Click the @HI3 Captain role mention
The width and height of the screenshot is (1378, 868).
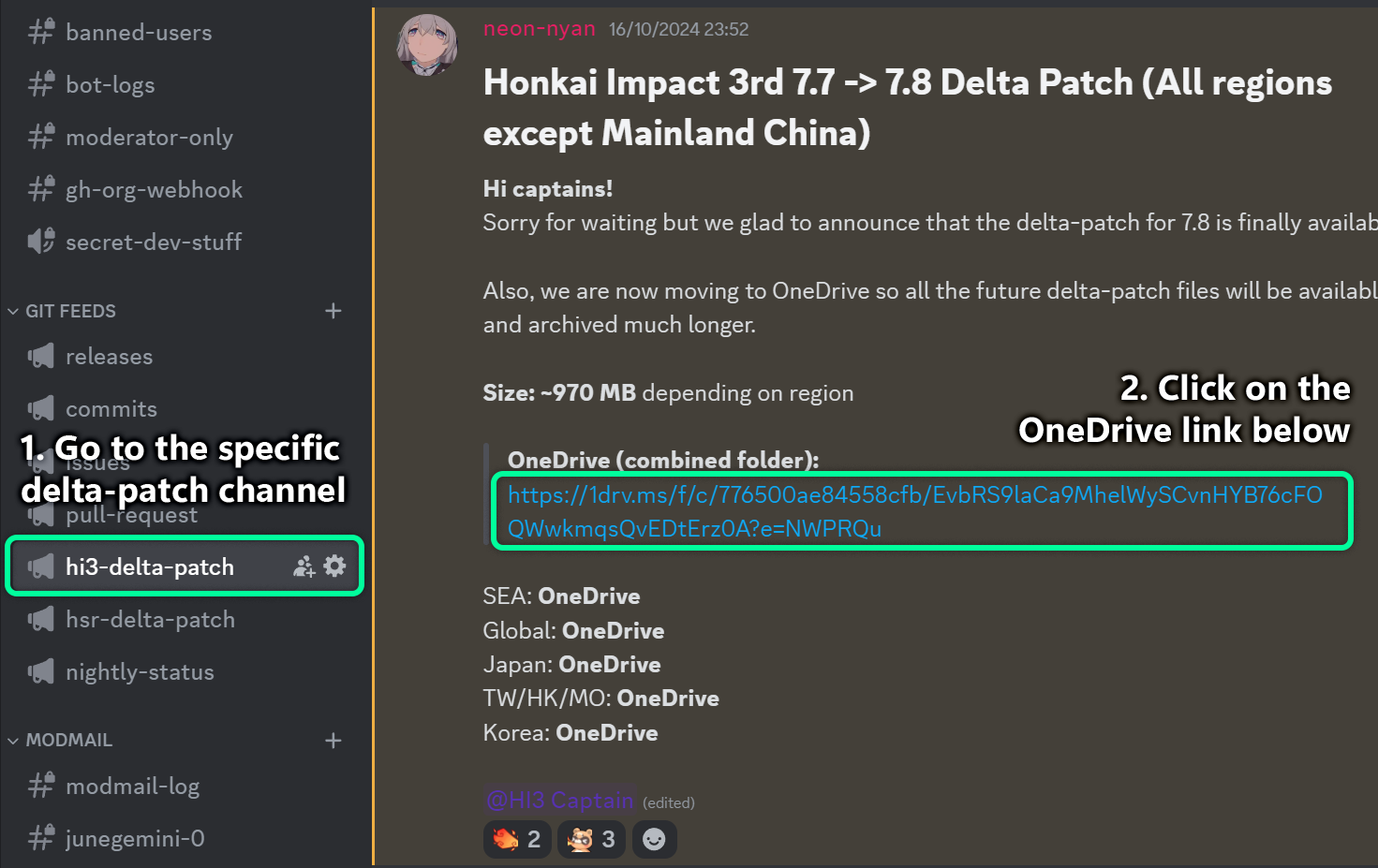pyautogui.click(x=559, y=801)
